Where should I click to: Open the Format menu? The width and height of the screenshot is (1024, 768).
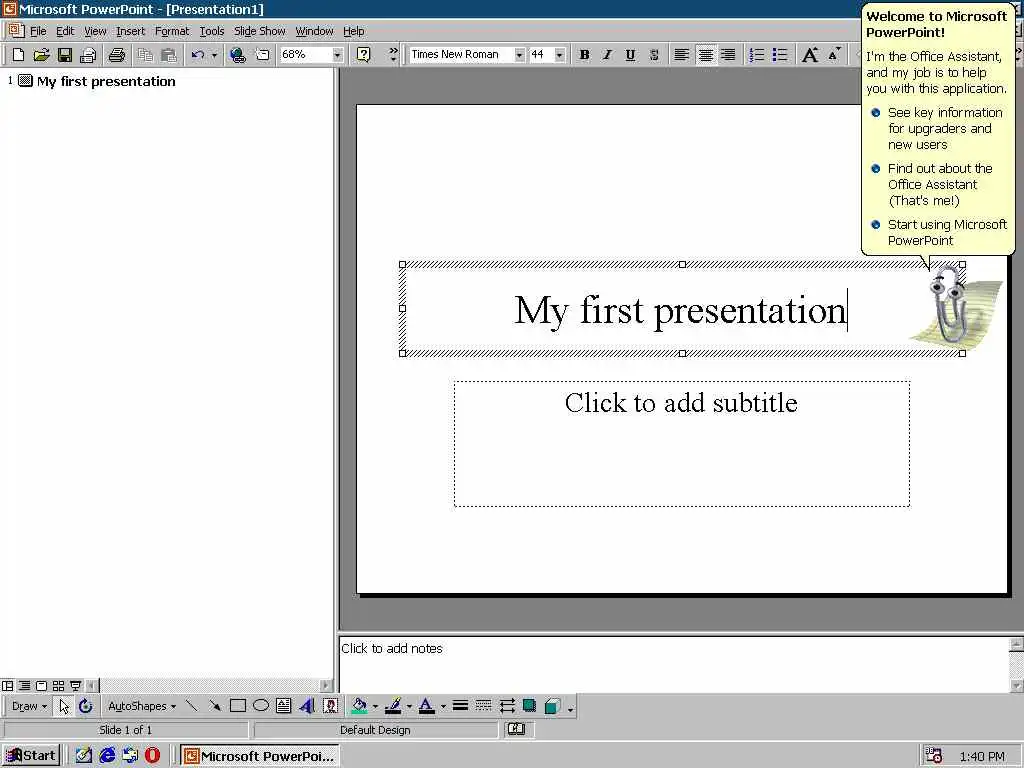tap(172, 31)
